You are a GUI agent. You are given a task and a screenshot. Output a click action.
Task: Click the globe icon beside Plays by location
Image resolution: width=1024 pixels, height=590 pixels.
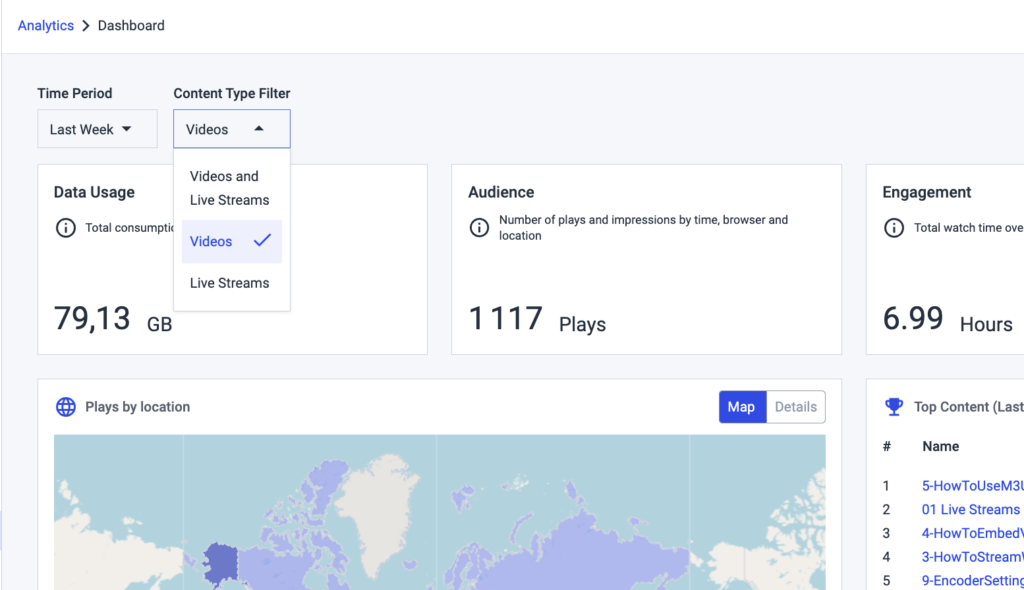tap(65, 407)
